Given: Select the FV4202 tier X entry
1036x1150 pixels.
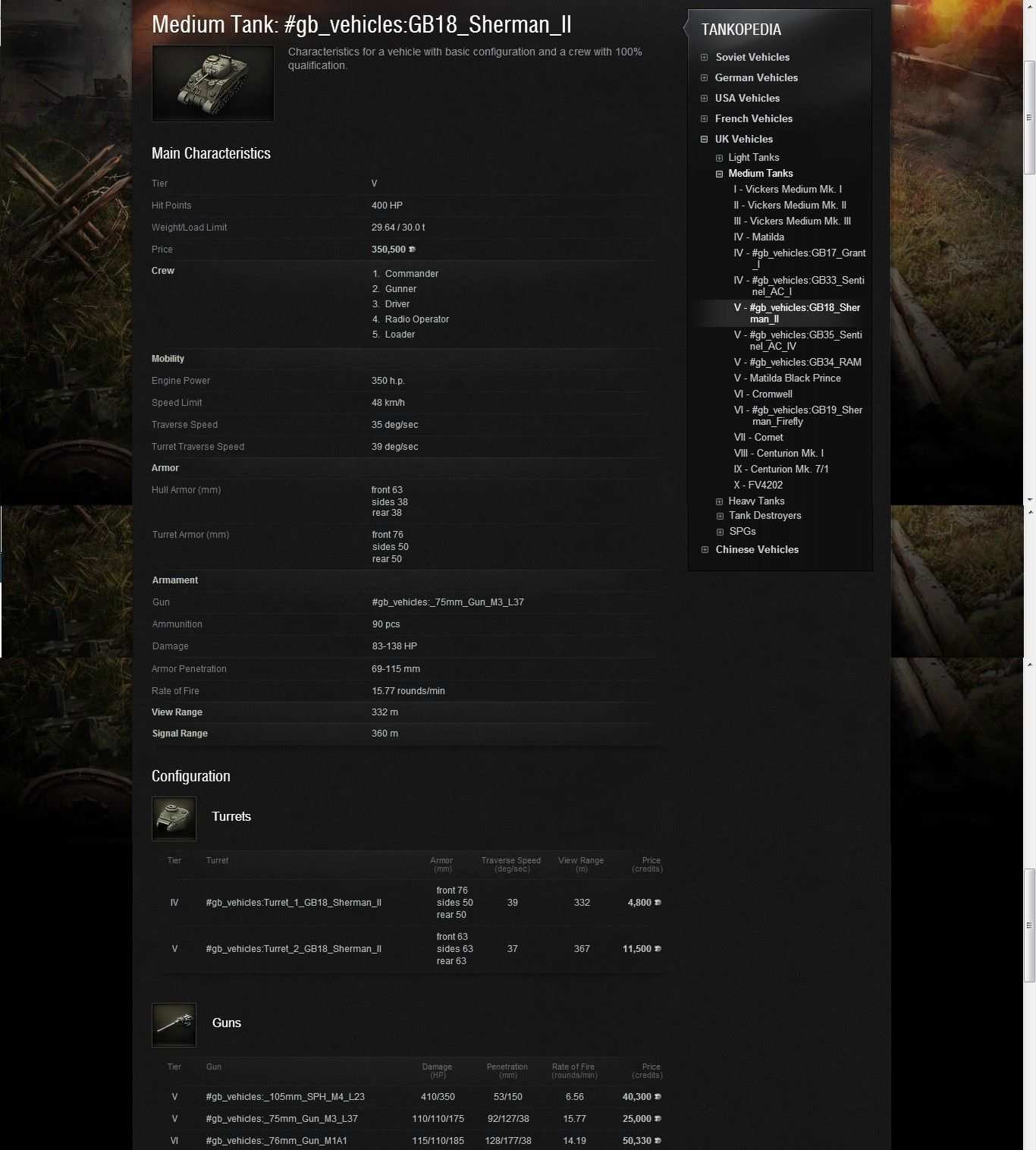Looking at the screenshot, I should click(x=758, y=485).
